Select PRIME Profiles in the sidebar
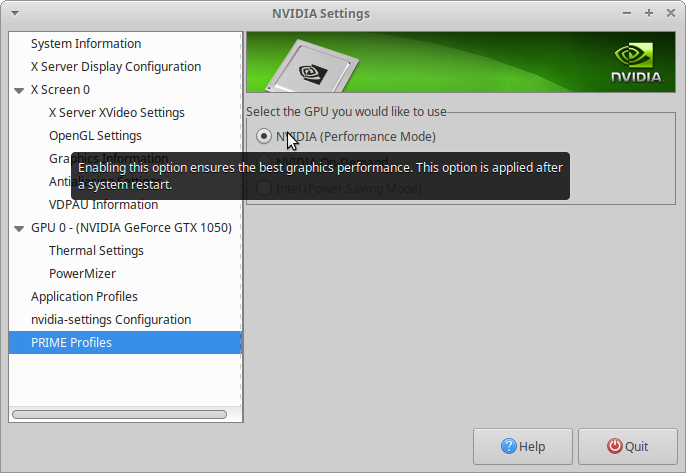The image size is (686, 473). (x=125, y=343)
